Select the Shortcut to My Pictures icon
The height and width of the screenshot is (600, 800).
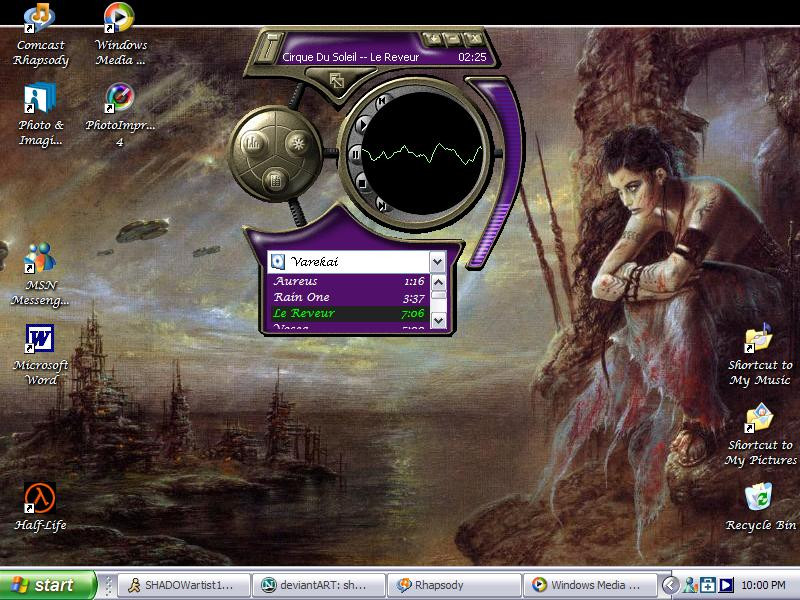760,435
